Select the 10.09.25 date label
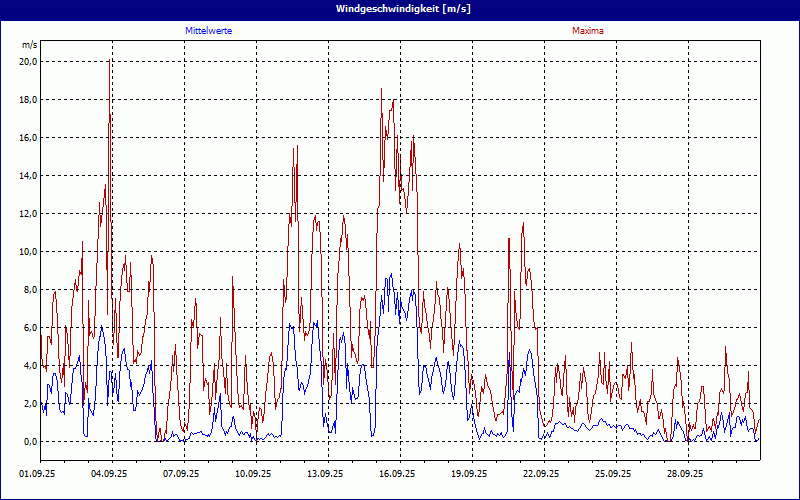 pos(253,474)
